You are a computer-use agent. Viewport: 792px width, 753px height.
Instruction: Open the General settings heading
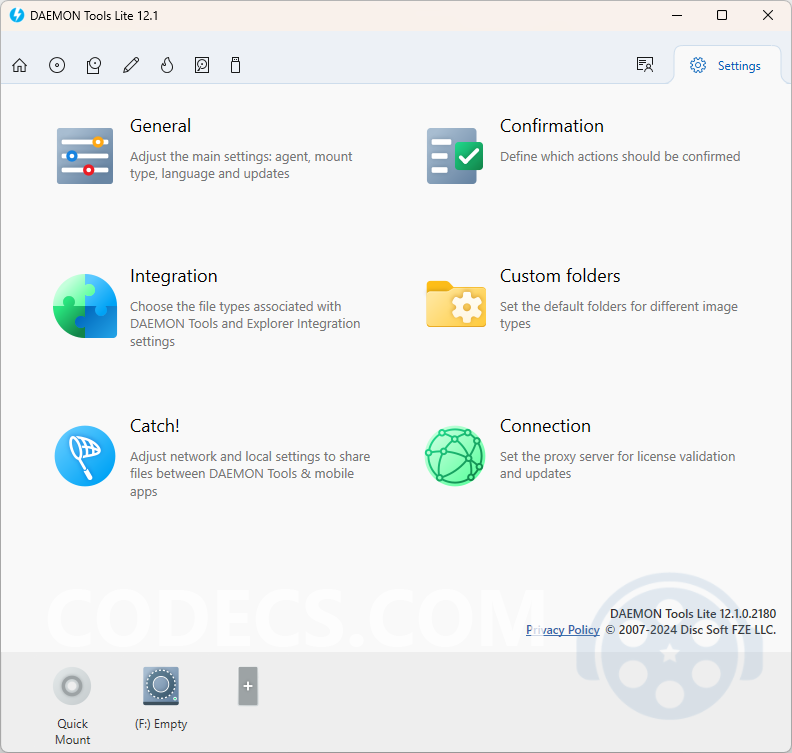pos(160,126)
